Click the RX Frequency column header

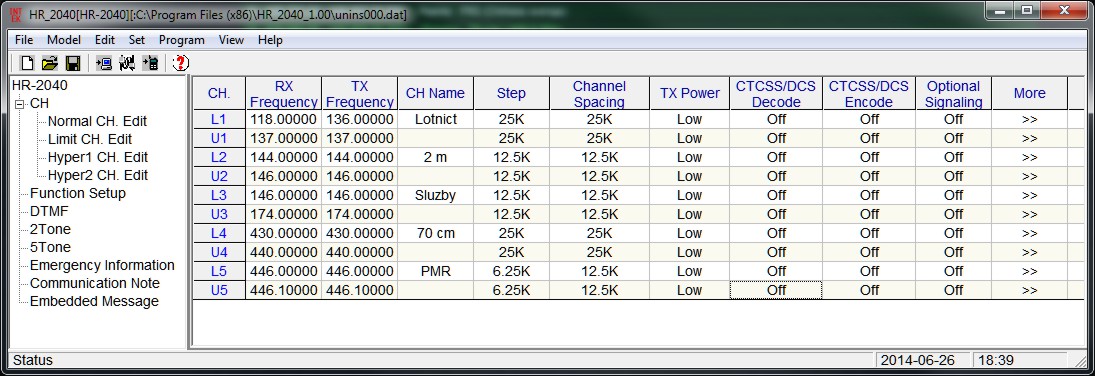[x=284, y=94]
